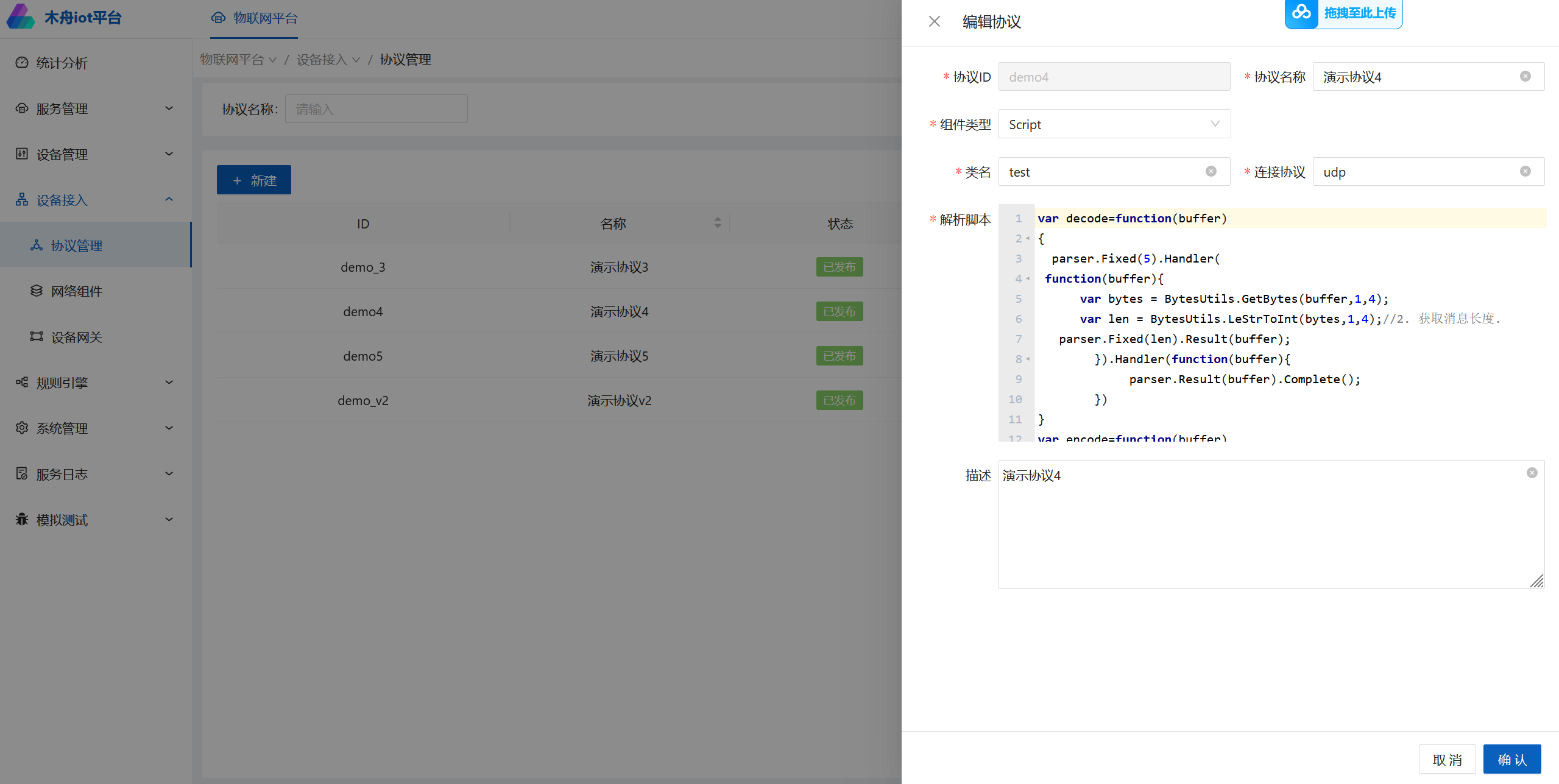Switch to the 物联网平台 top tab

255,18
